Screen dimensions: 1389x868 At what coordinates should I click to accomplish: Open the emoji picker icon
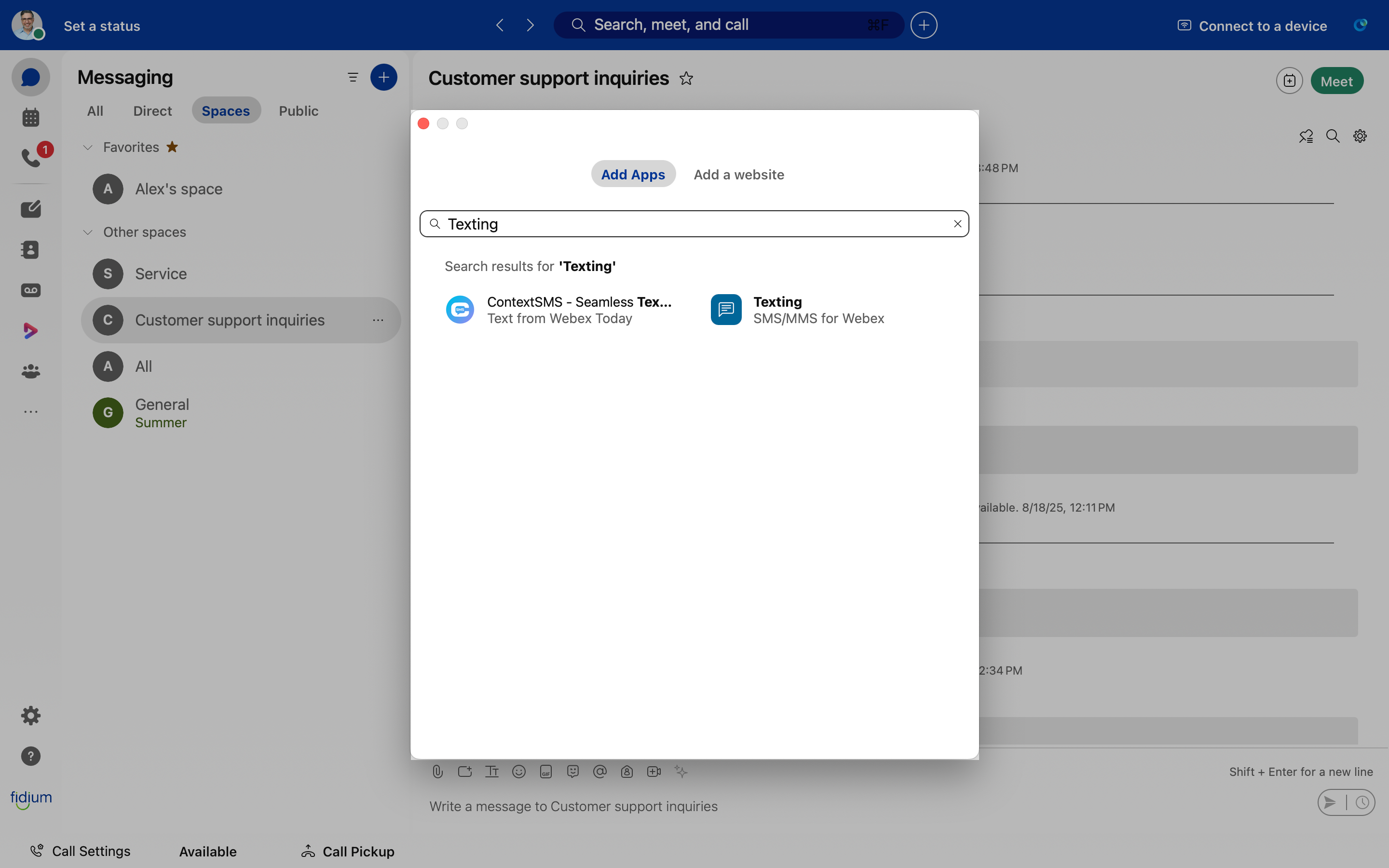click(x=519, y=772)
